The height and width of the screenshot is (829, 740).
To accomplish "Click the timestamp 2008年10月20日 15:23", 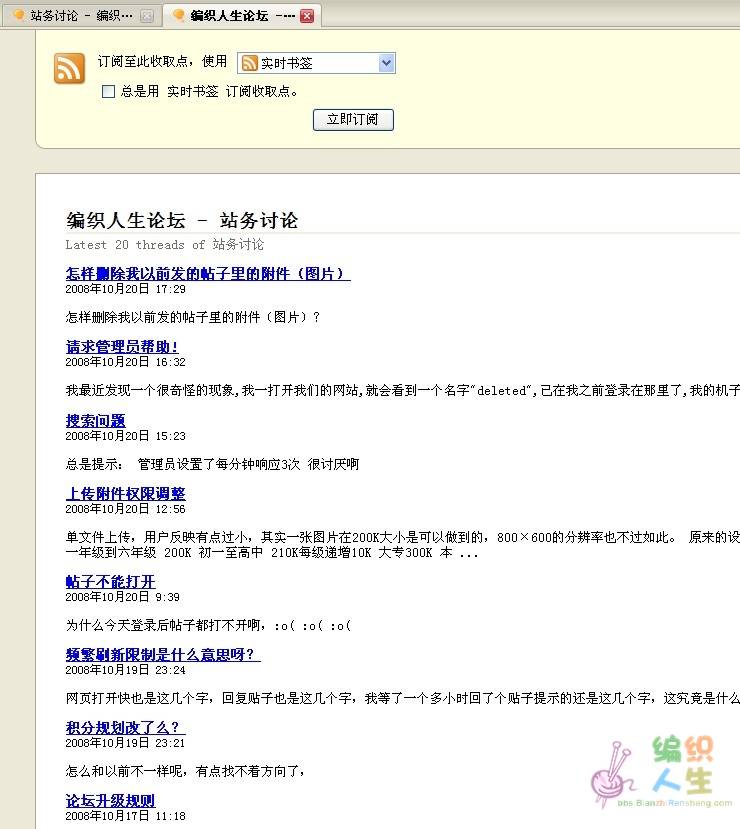I will click(x=125, y=436).
